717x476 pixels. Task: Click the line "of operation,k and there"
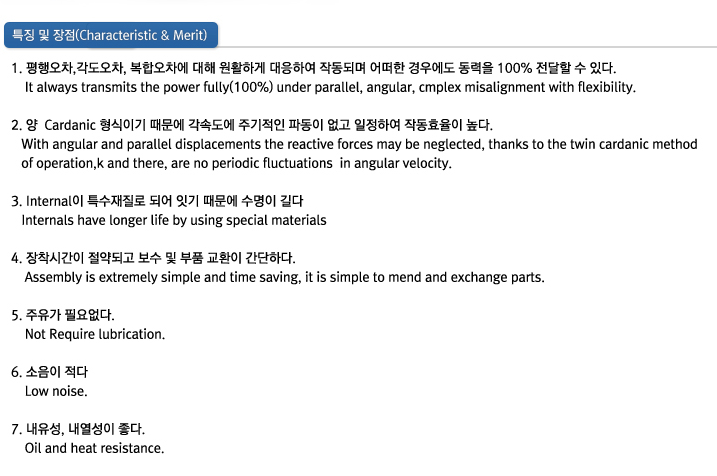pyautogui.click(x=236, y=163)
